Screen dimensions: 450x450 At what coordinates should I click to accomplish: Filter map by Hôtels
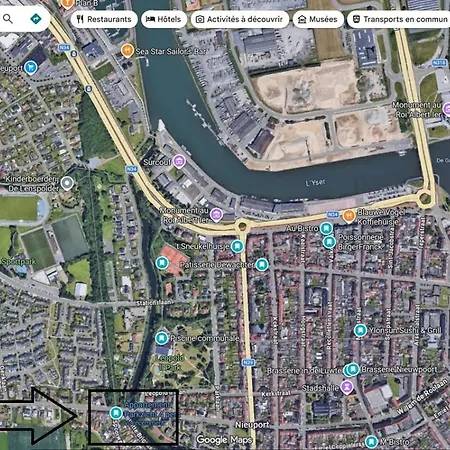(163, 19)
